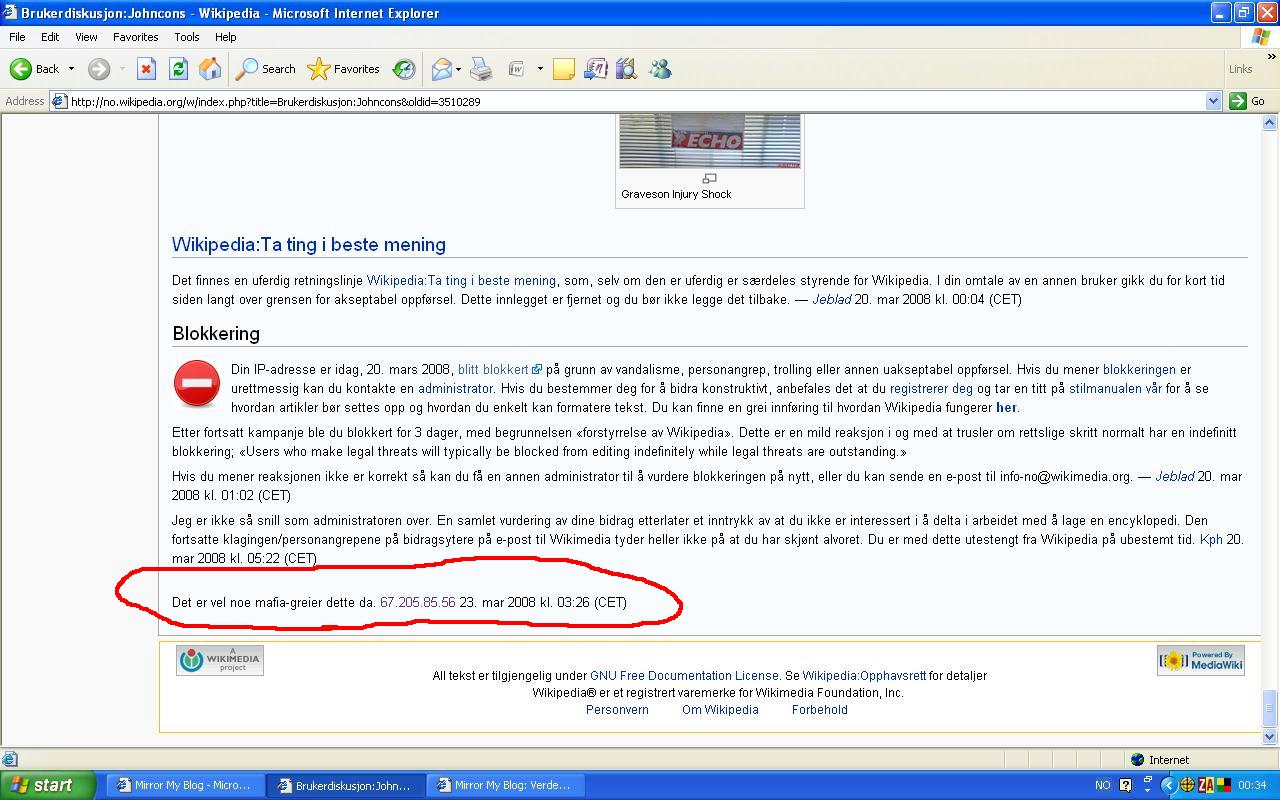Open the Back history dropdown arrow
1280x800 pixels.
click(71, 69)
